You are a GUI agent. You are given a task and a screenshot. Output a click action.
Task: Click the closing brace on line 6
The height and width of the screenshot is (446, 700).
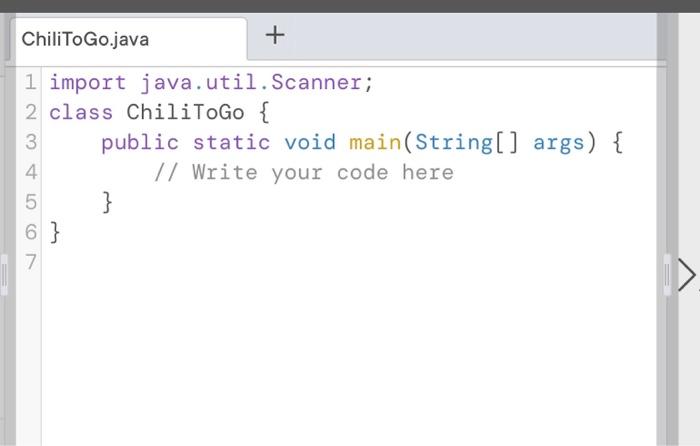point(55,233)
